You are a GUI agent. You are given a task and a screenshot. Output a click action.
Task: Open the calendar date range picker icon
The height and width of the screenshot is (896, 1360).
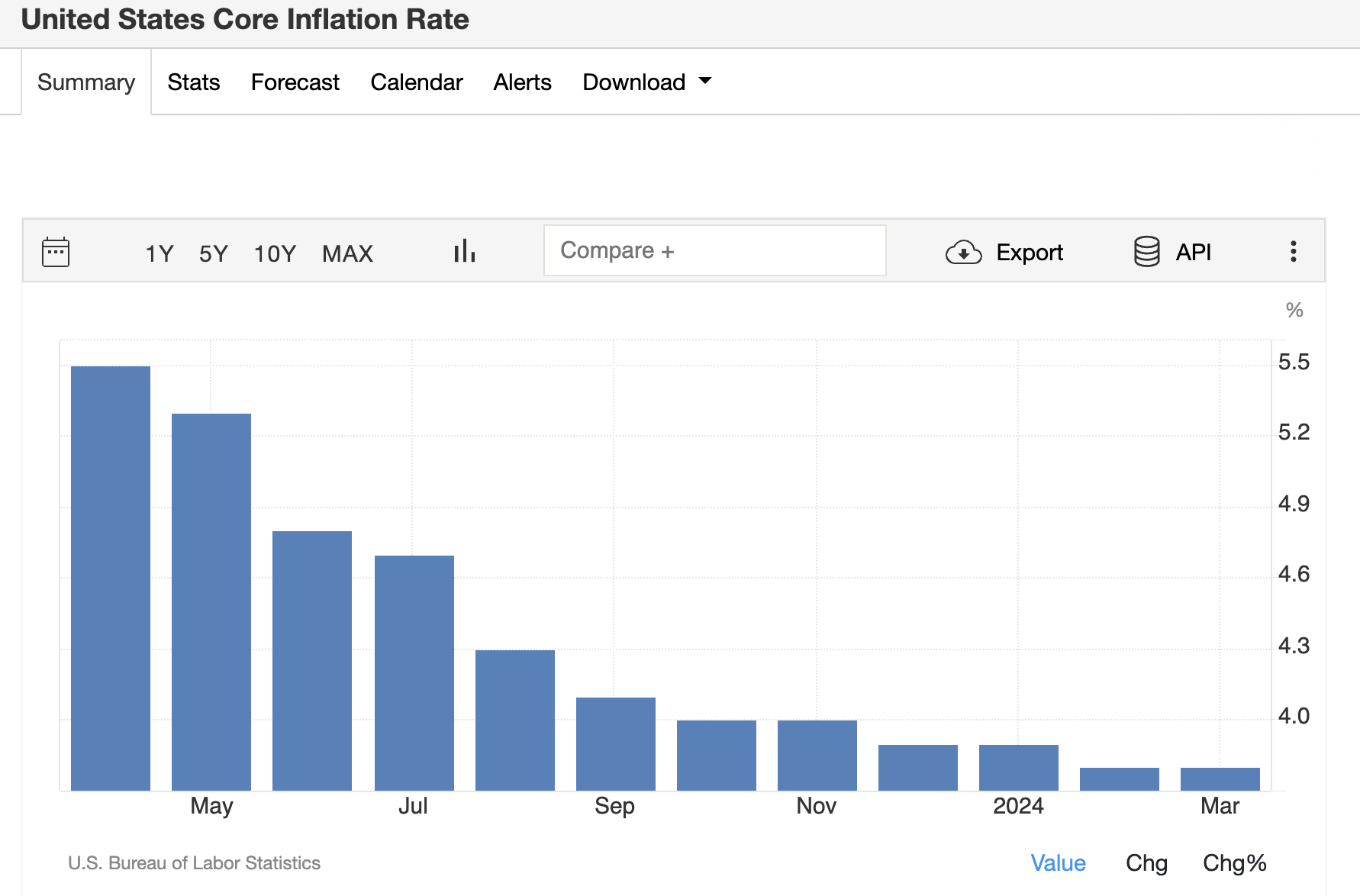56,252
